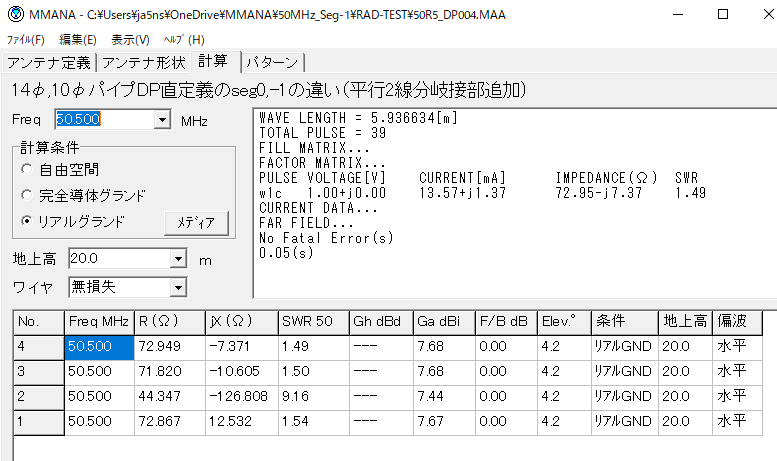
Task: Select result row No. 2 with SWR 9.16
Action: point(300,396)
